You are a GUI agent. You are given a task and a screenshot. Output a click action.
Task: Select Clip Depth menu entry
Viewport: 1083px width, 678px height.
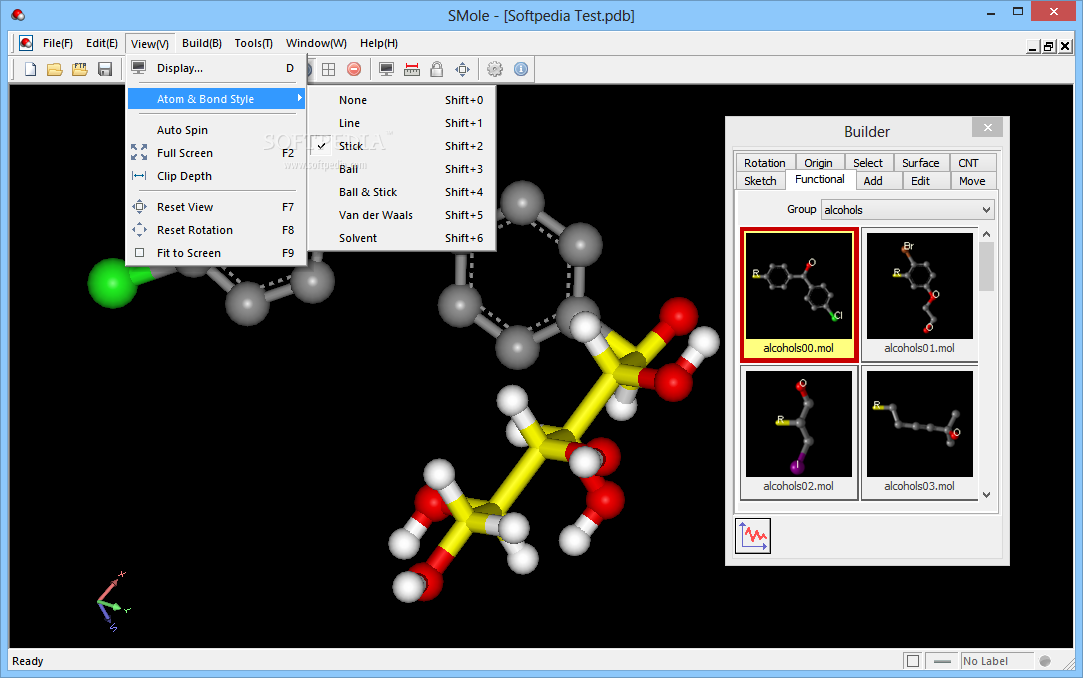point(215,176)
